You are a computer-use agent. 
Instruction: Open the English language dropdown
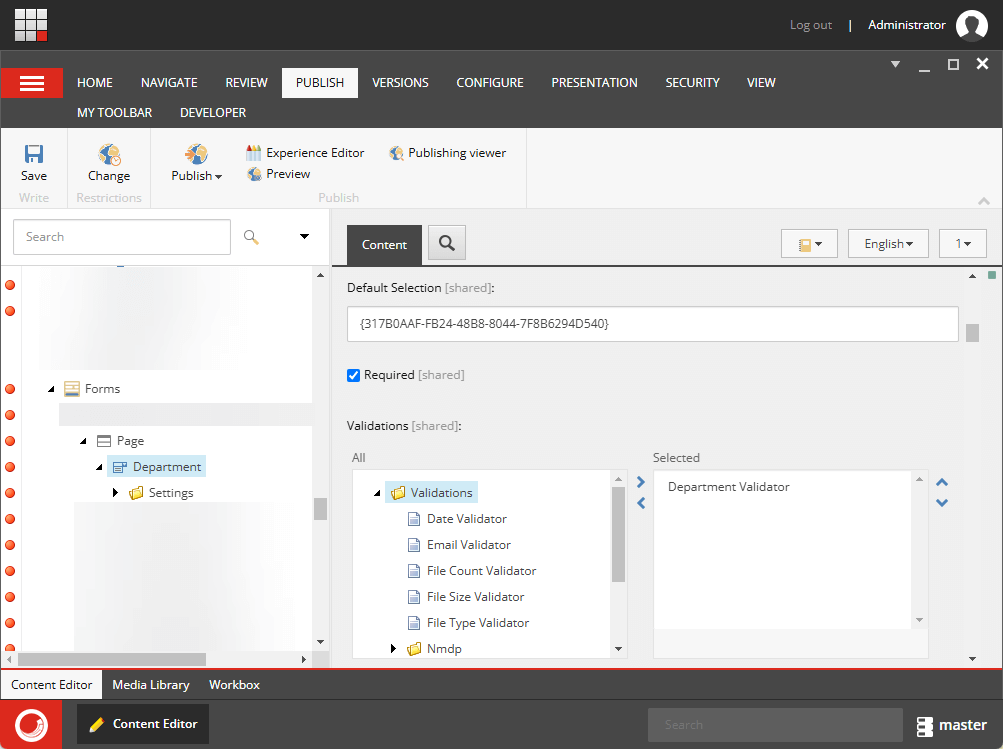[x=887, y=242]
